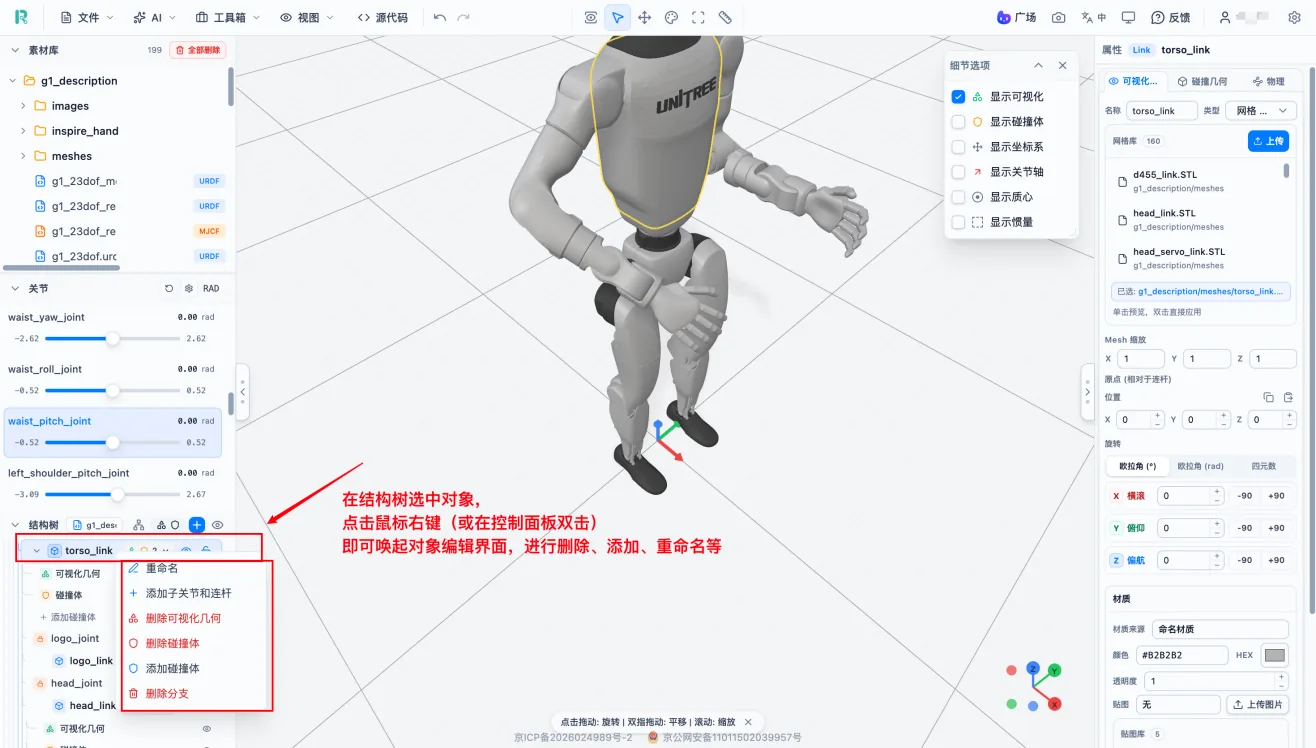The height and width of the screenshot is (748, 1316).
Task: Click the fit-to-view frame icon
Action: tap(698, 17)
